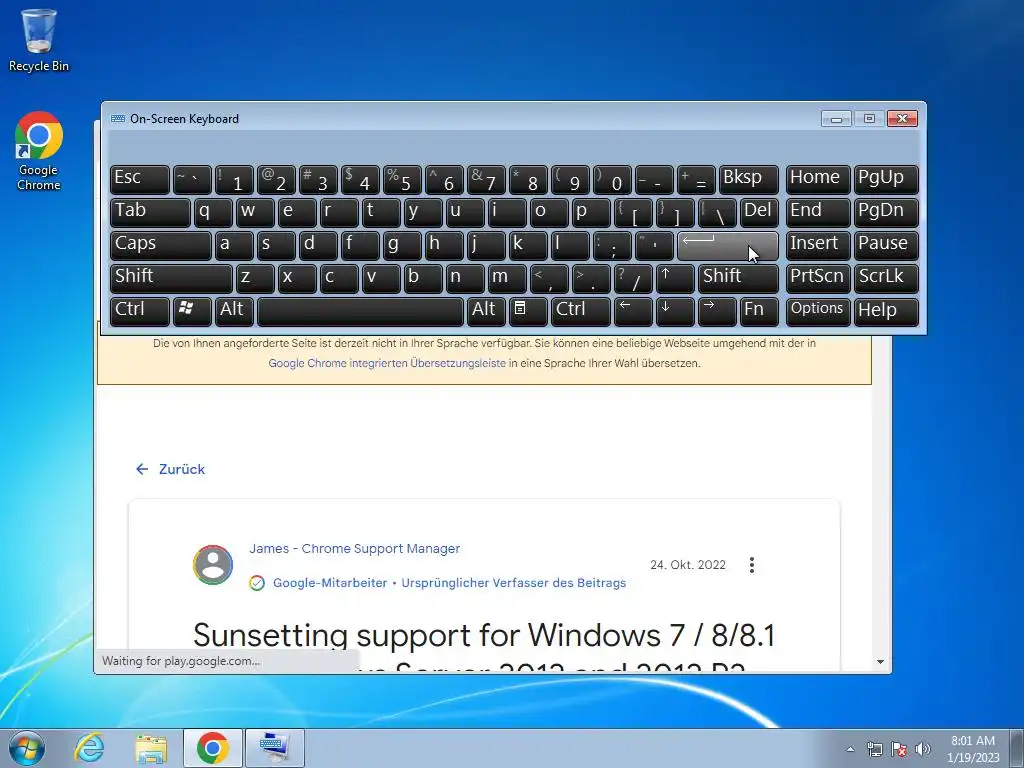Open James - Chrome Support Manager profile link
This screenshot has height=768, width=1024.
[355, 549]
